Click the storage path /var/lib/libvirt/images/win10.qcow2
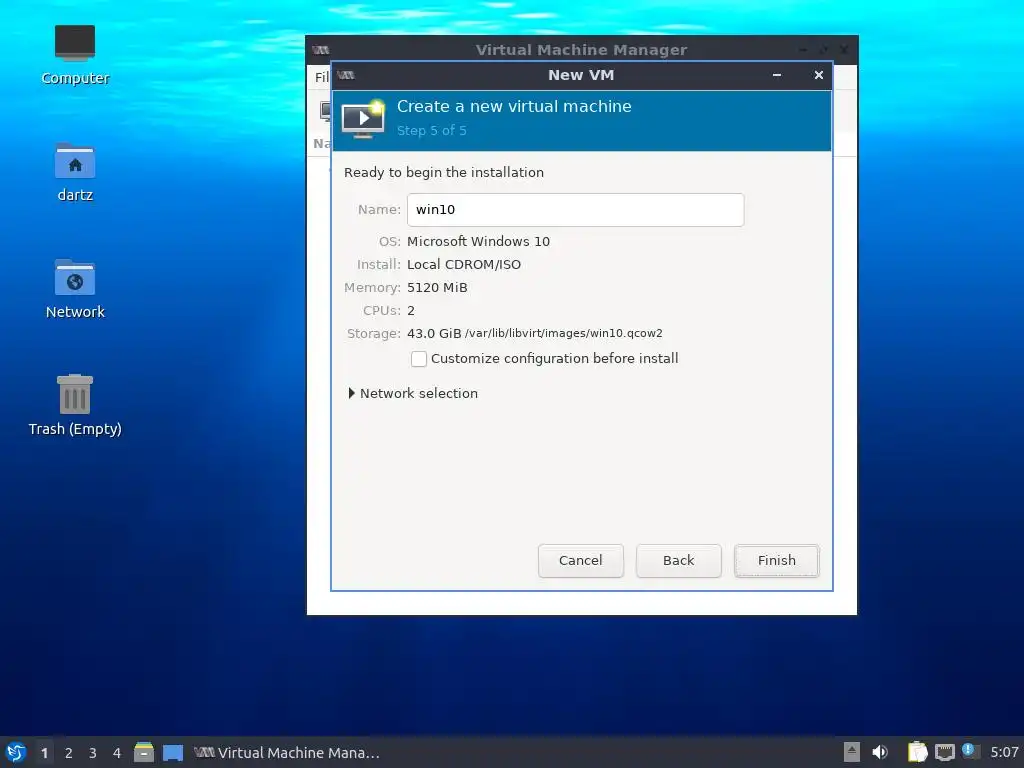Viewport: 1024px width, 768px height. pyautogui.click(x=564, y=333)
